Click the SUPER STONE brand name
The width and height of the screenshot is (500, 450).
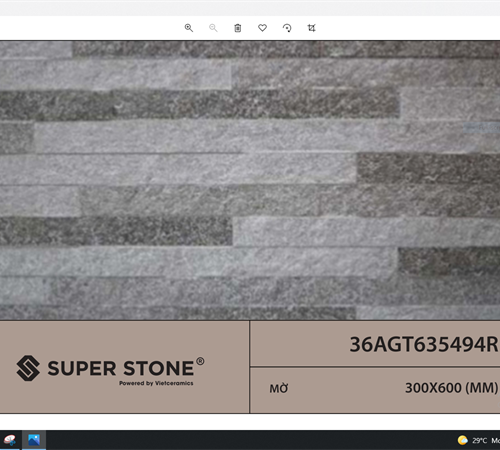coord(120,368)
